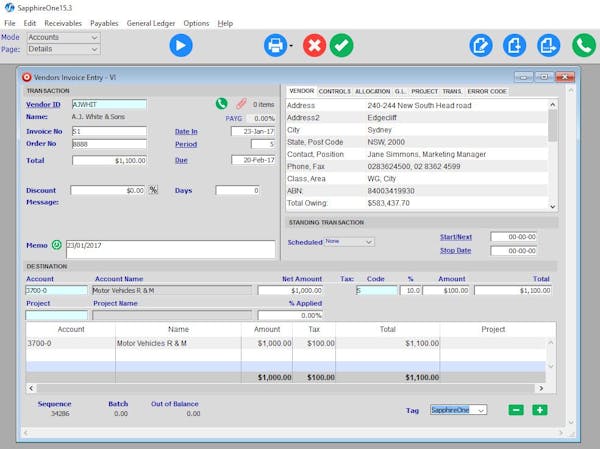The height and width of the screenshot is (449, 600).
Task: Click the Vendor ID link label
Action: [43, 104]
